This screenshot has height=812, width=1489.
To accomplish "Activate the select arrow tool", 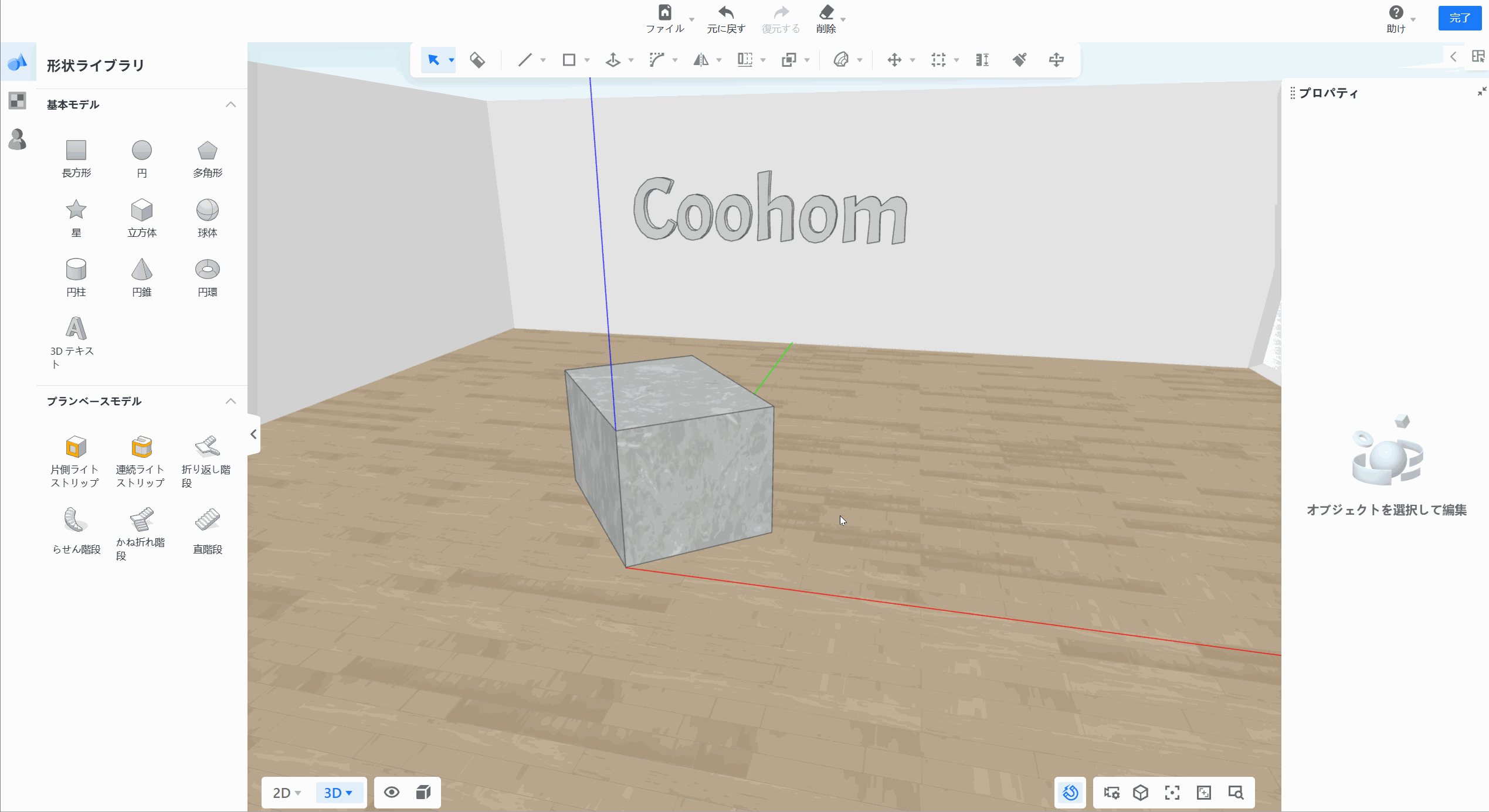I will (x=433, y=60).
